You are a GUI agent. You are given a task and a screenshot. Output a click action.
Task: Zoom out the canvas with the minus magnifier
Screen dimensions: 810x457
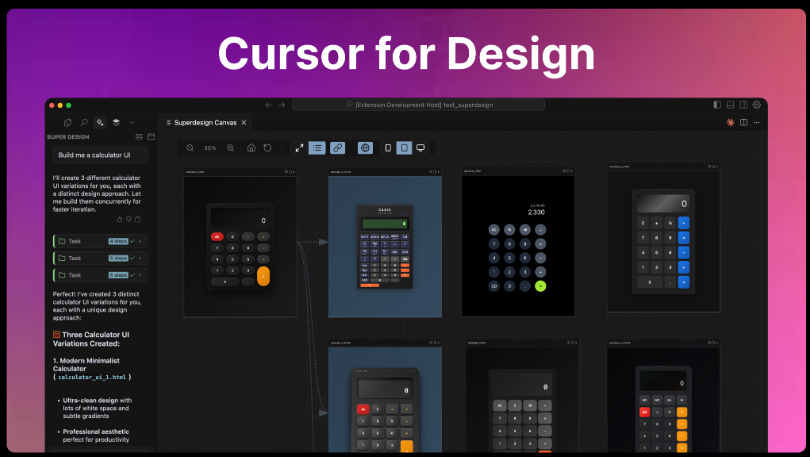[190, 148]
